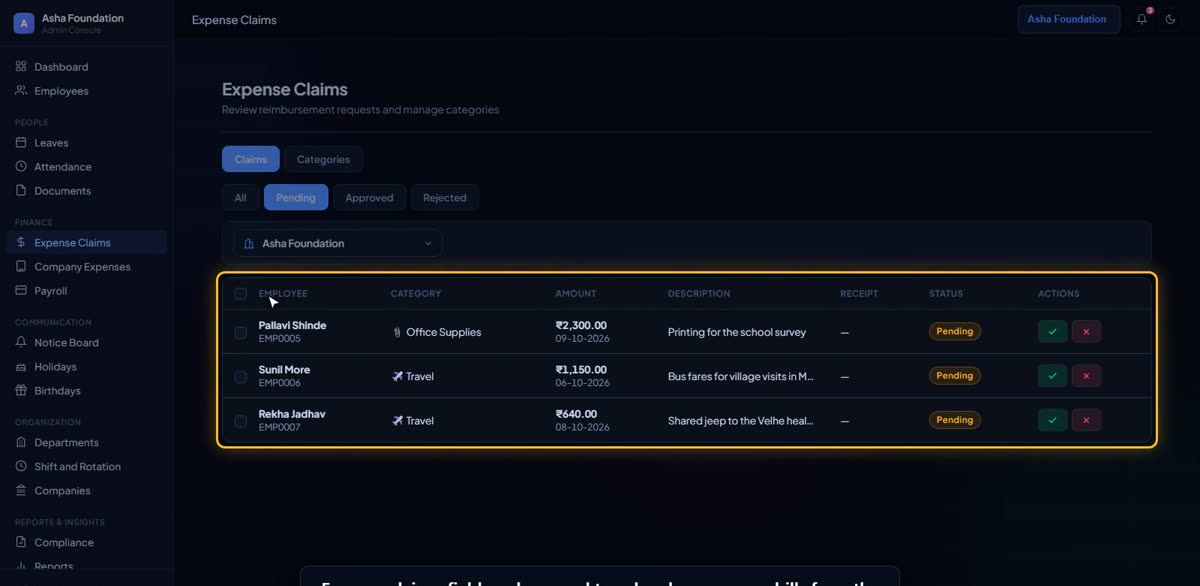
Task: Open Companies in the sidebar
Action: 86,491
